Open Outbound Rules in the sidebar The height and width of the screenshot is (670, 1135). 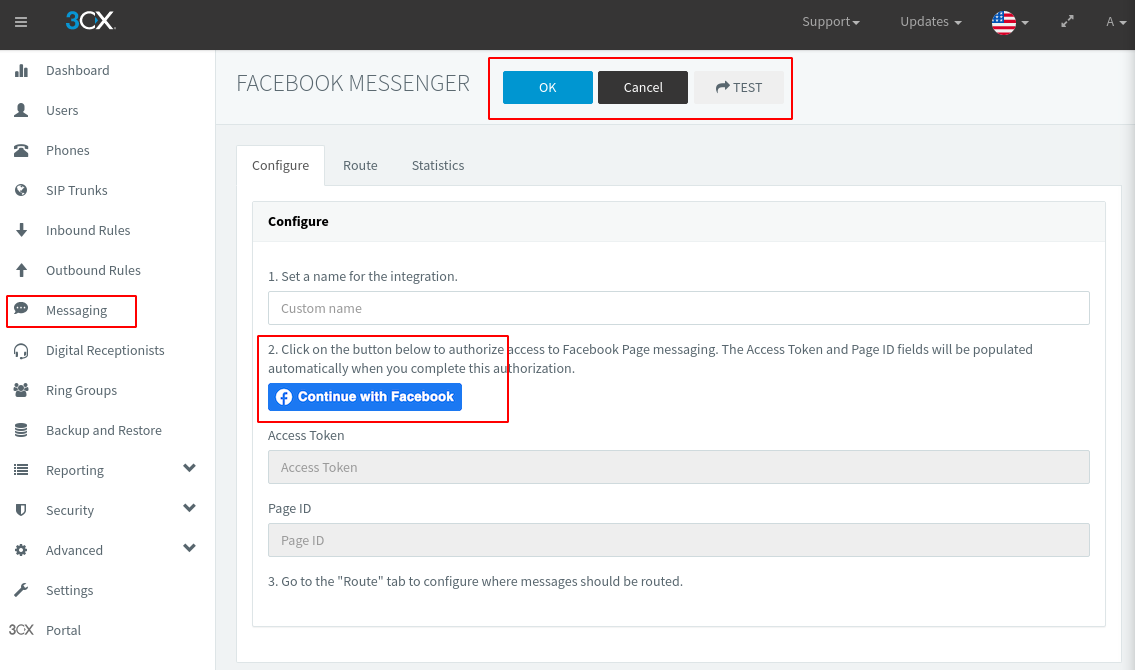(93, 270)
